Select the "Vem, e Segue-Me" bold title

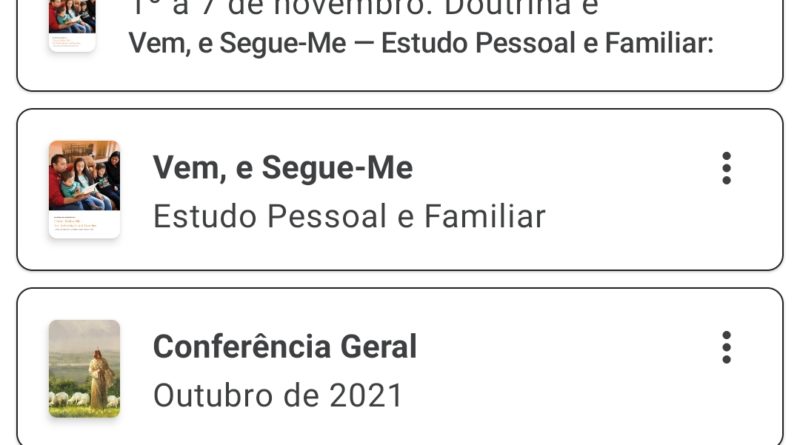pos(282,168)
